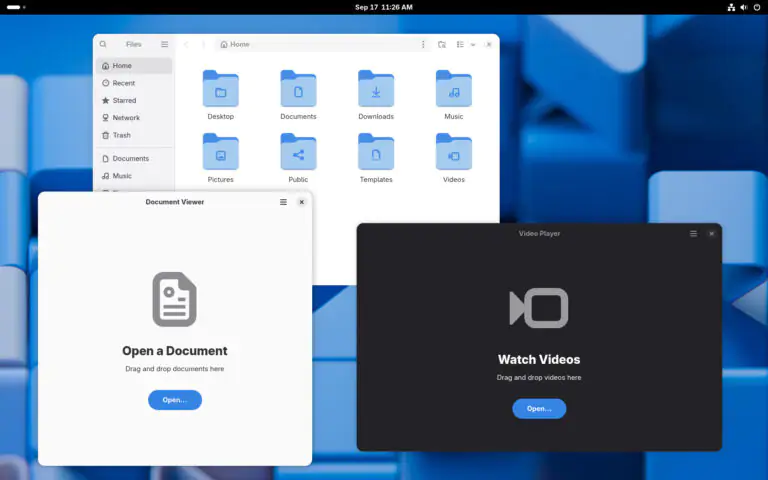This screenshot has height=480, width=768.
Task: Go to Network in the sidebar
Action: [x=126, y=118]
